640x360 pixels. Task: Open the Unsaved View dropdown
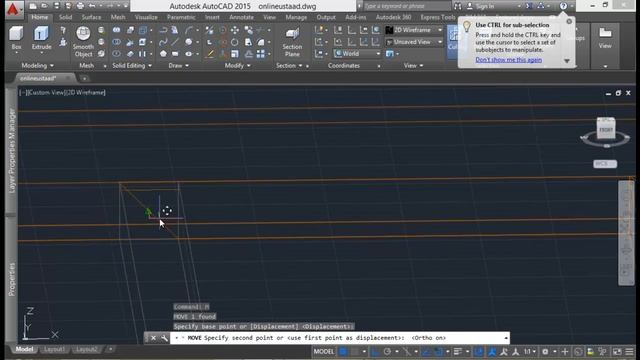415,42
